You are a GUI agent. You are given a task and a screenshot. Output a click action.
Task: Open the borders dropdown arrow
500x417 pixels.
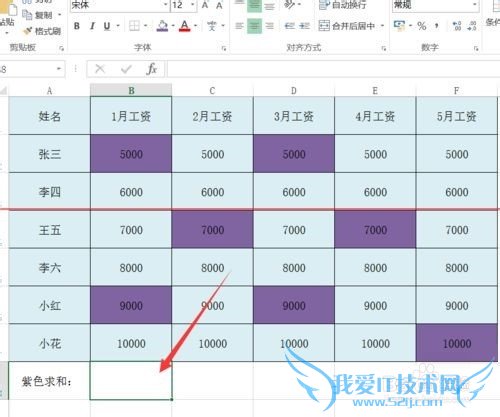(145, 26)
